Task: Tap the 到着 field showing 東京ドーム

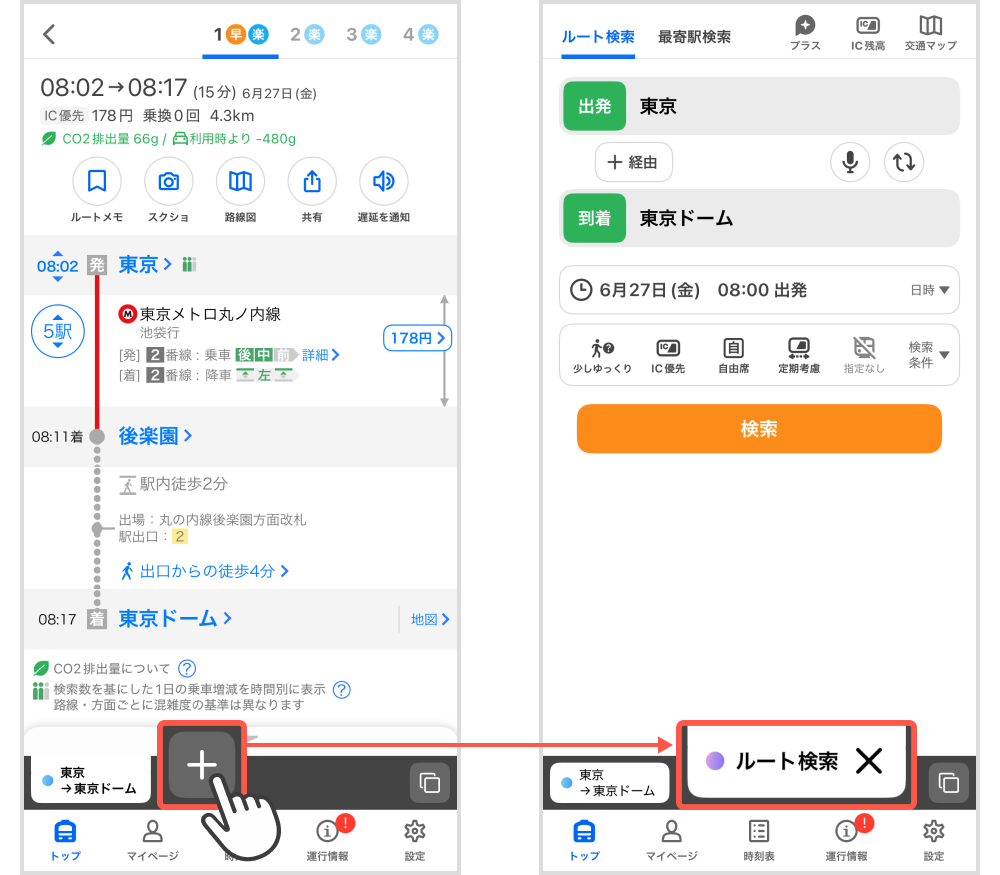Action: tap(759, 218)
